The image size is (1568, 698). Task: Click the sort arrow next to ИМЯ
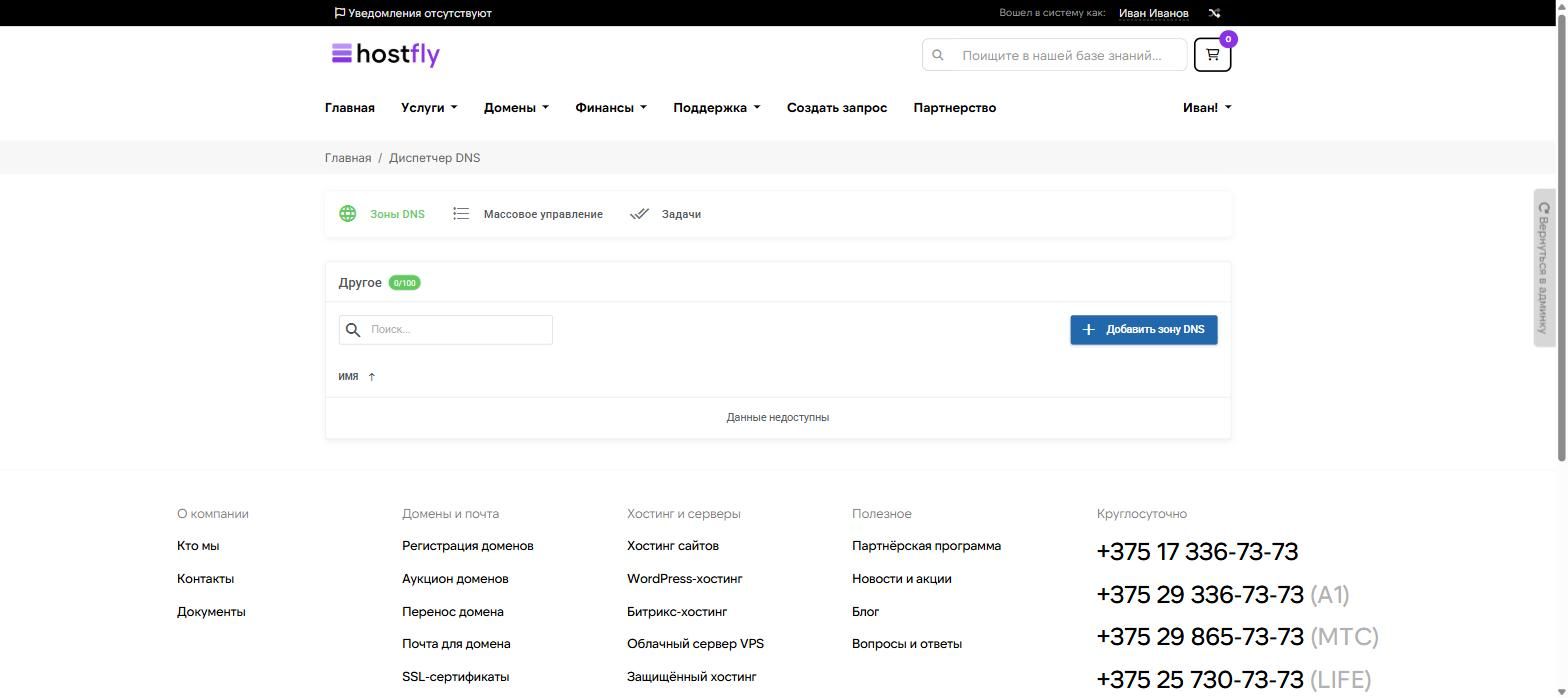(372, 377)
